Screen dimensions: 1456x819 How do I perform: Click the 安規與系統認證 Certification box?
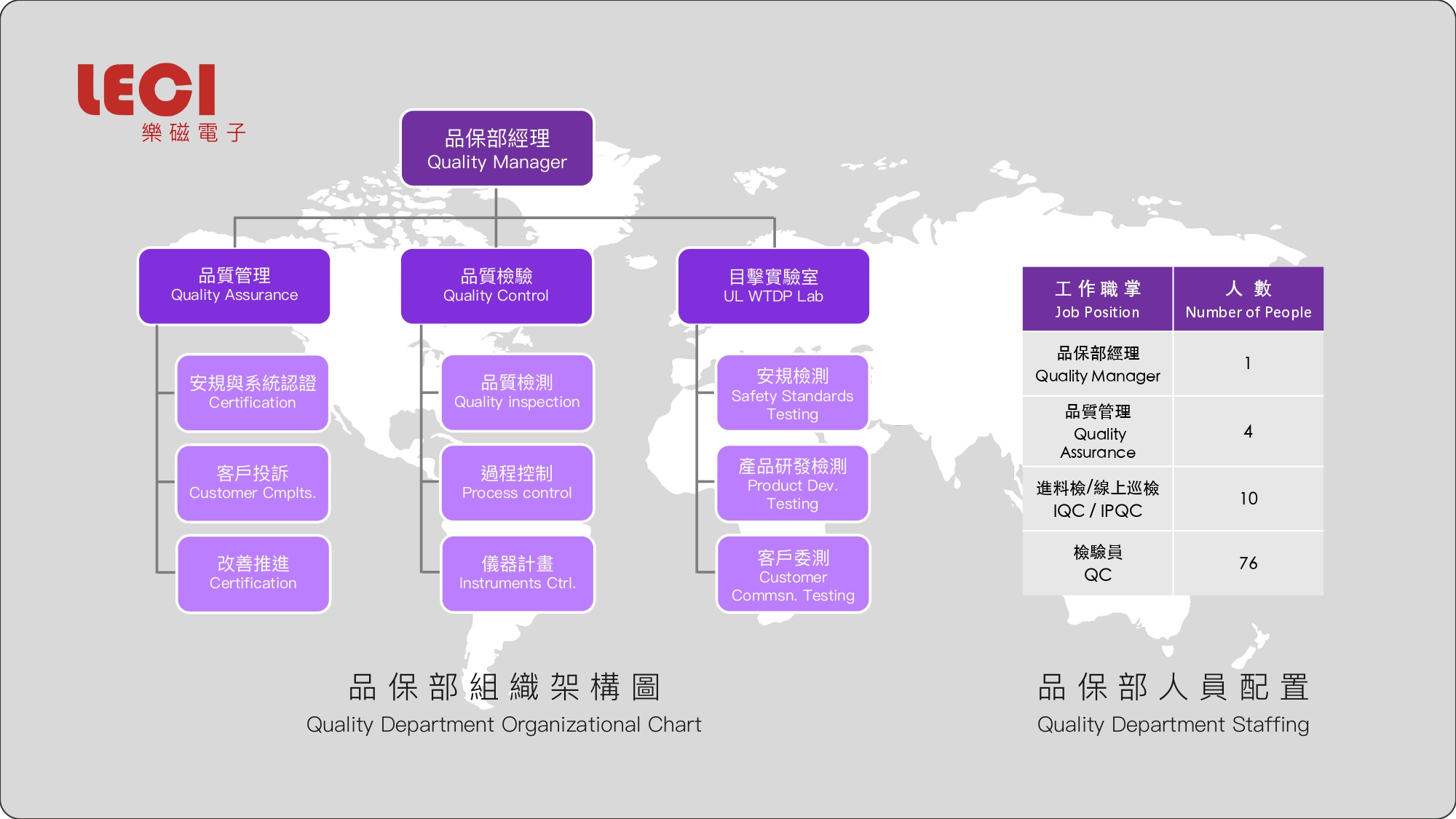tap(253, 393)
